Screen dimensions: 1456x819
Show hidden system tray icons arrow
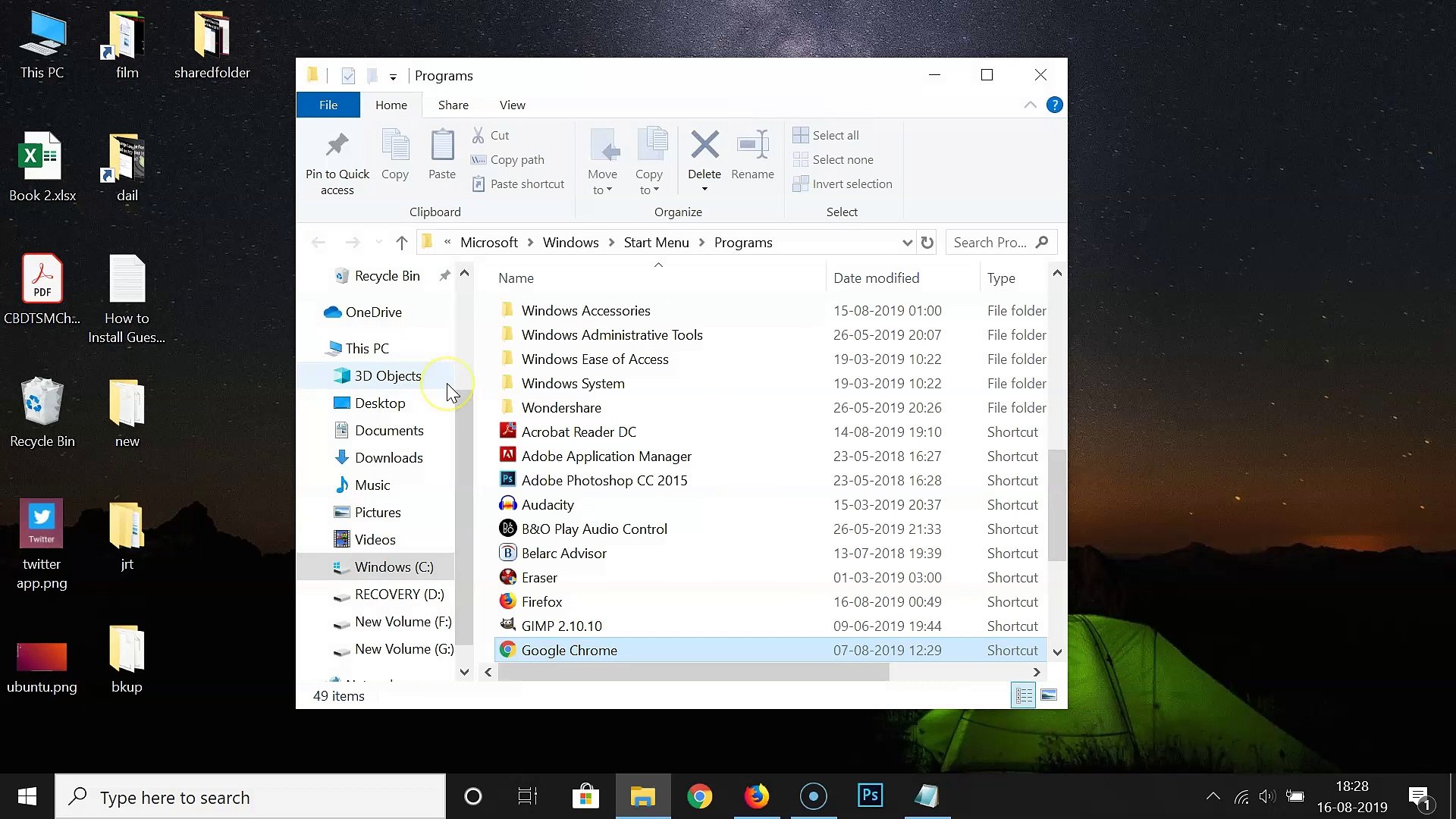1213,796
